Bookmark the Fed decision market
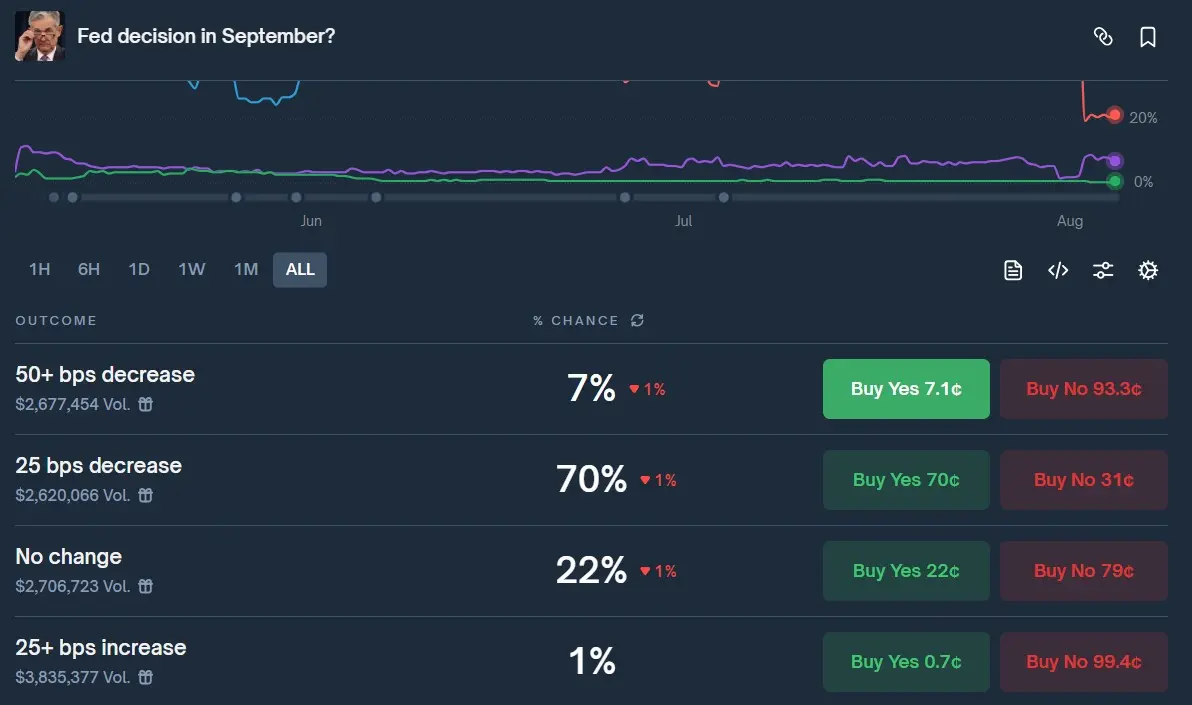This screenshot has width=1192, height=705. coord(1148,37)
